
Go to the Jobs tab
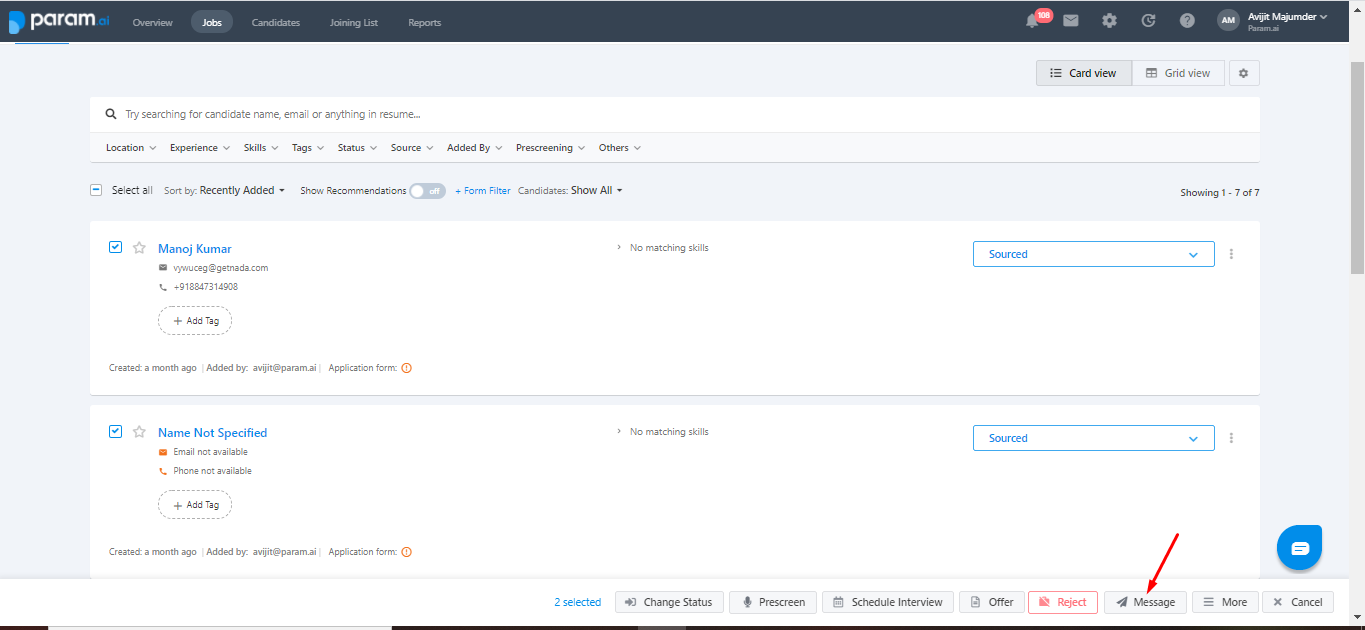tap(212, 22)
